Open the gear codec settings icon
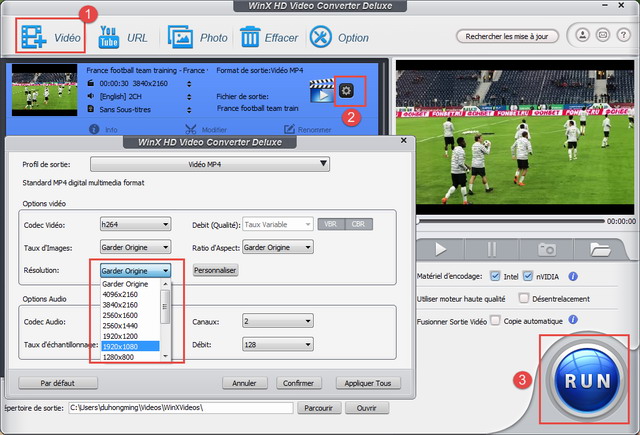640x435 pixels. (347, 90)
